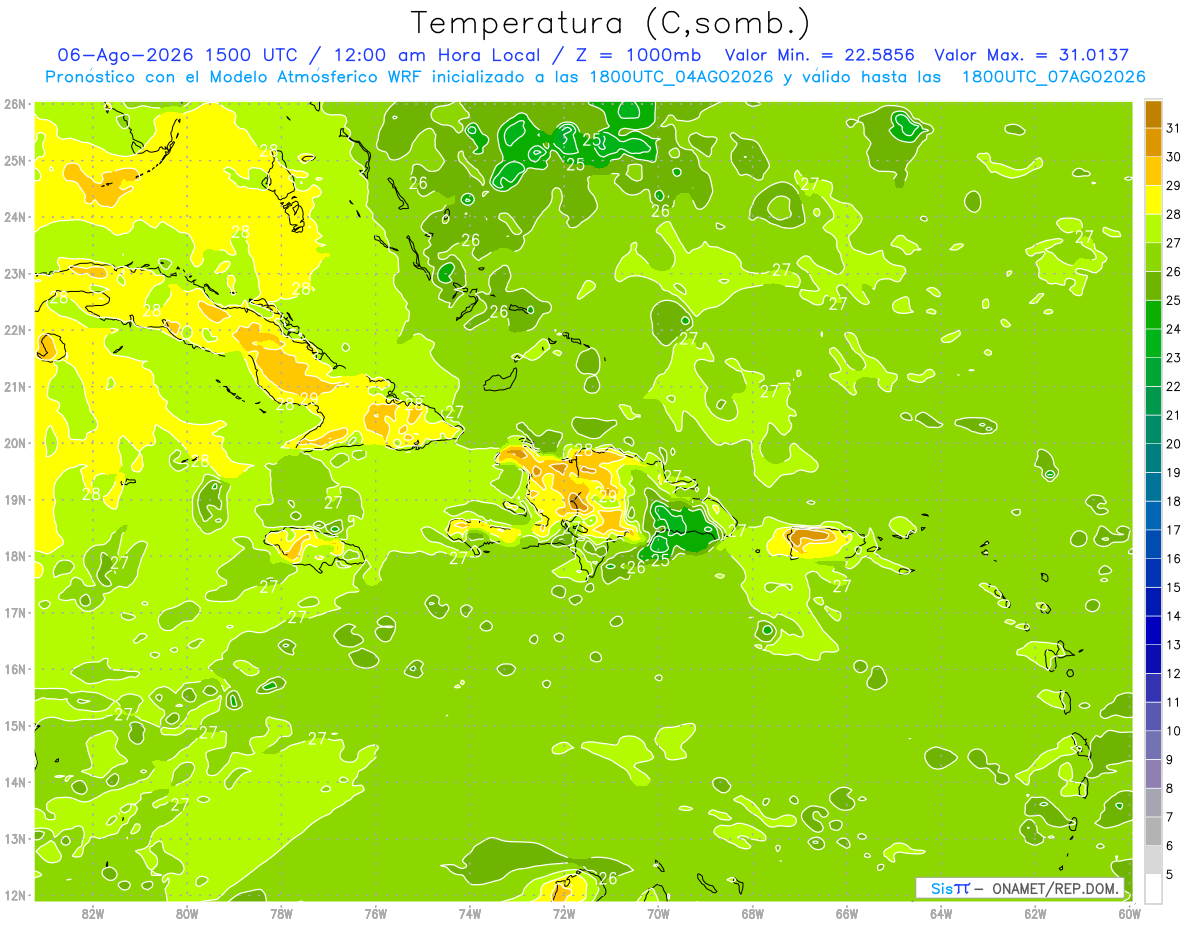Click the '80W' longitude axis label

tap(187, 913)
